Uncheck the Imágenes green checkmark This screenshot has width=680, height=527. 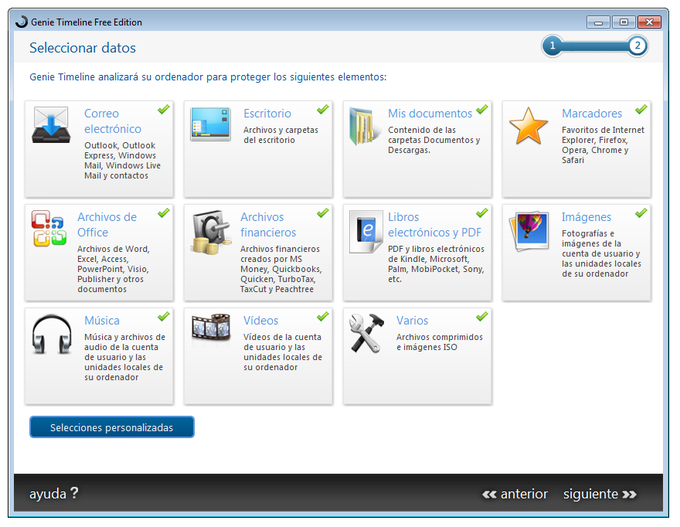tap(641, 213)
